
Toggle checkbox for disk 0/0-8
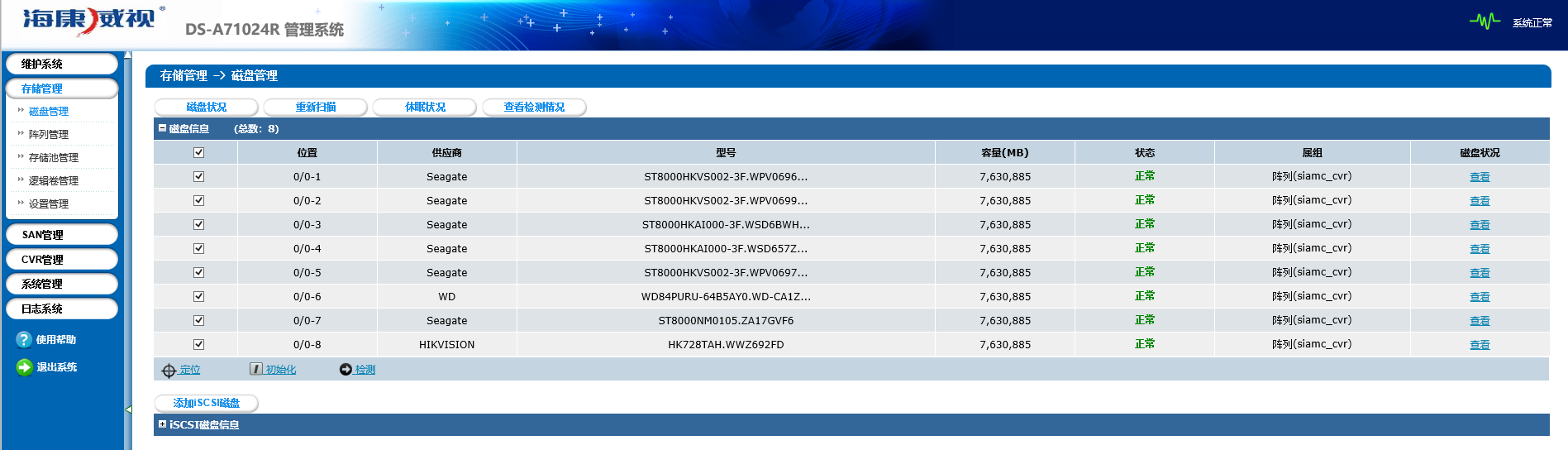[x=198, y=344]
